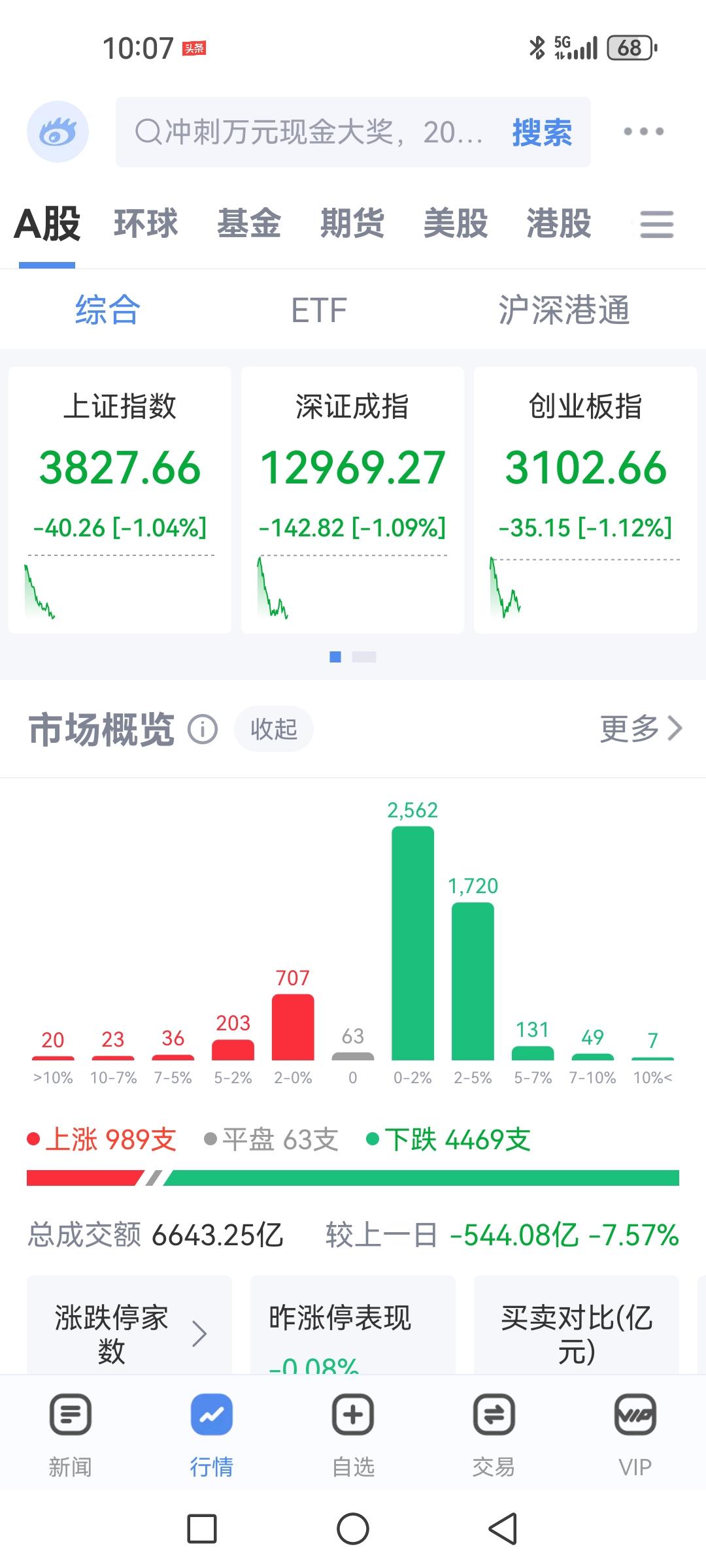Image resolution: width=706 pixels, height=1568 pixels.
Task: Expand 更多 market overview details
Action: point(641,728)
